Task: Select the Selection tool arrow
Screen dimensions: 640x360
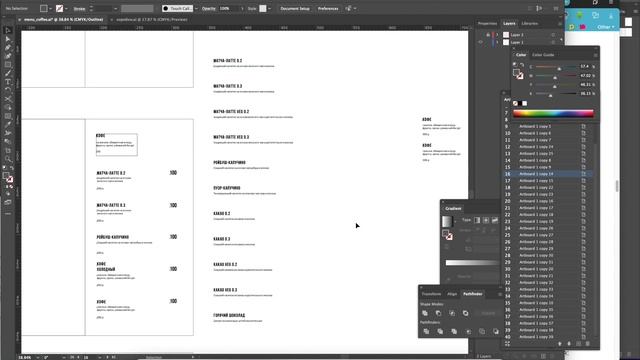Action: (8, 31)
